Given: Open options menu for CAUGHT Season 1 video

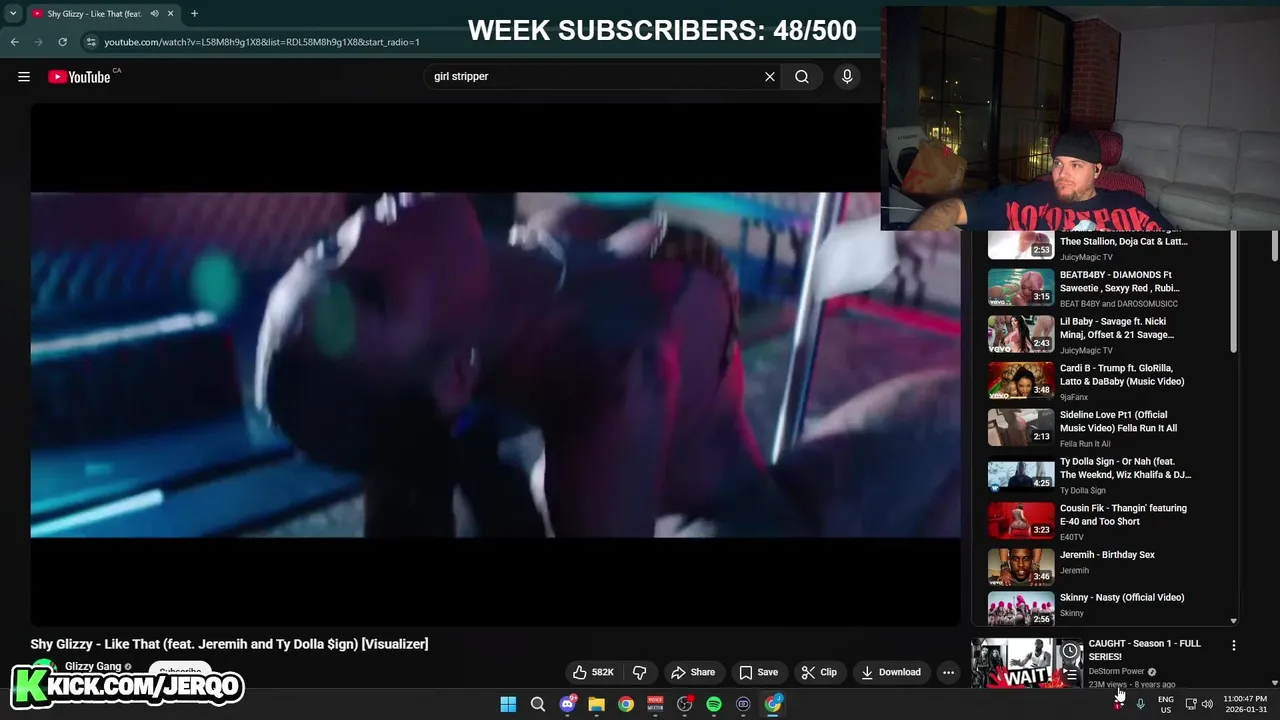Looking at the screenshot, I should pyautogui.click(x=1233, y=646).
